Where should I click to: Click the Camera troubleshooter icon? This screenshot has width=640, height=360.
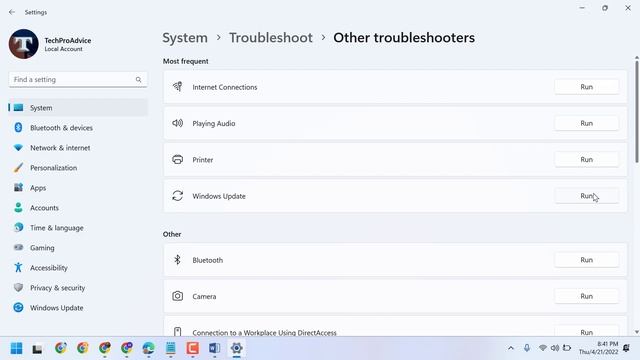point(178,296)
